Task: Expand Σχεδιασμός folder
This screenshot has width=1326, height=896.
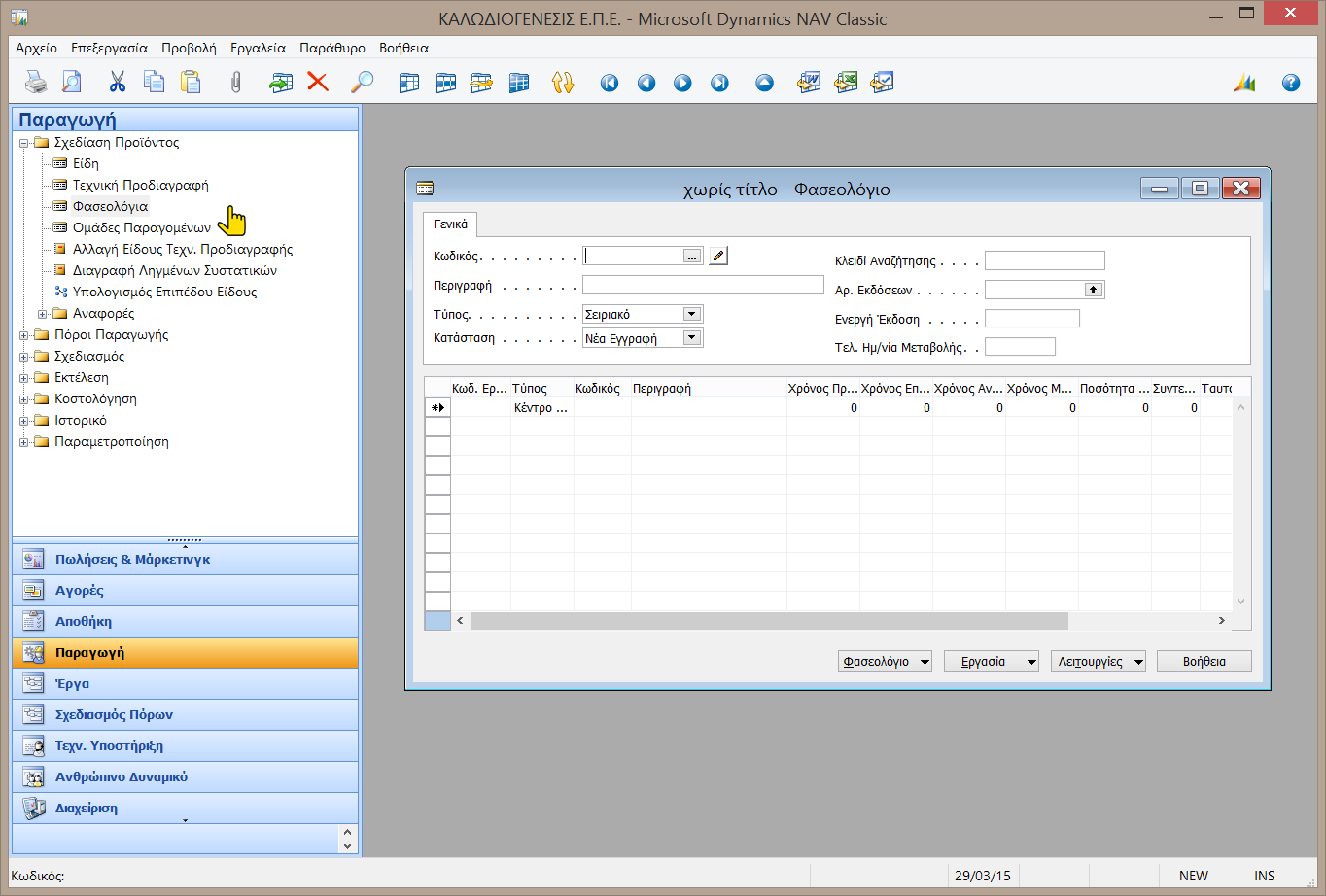Action: coord(24,357)
